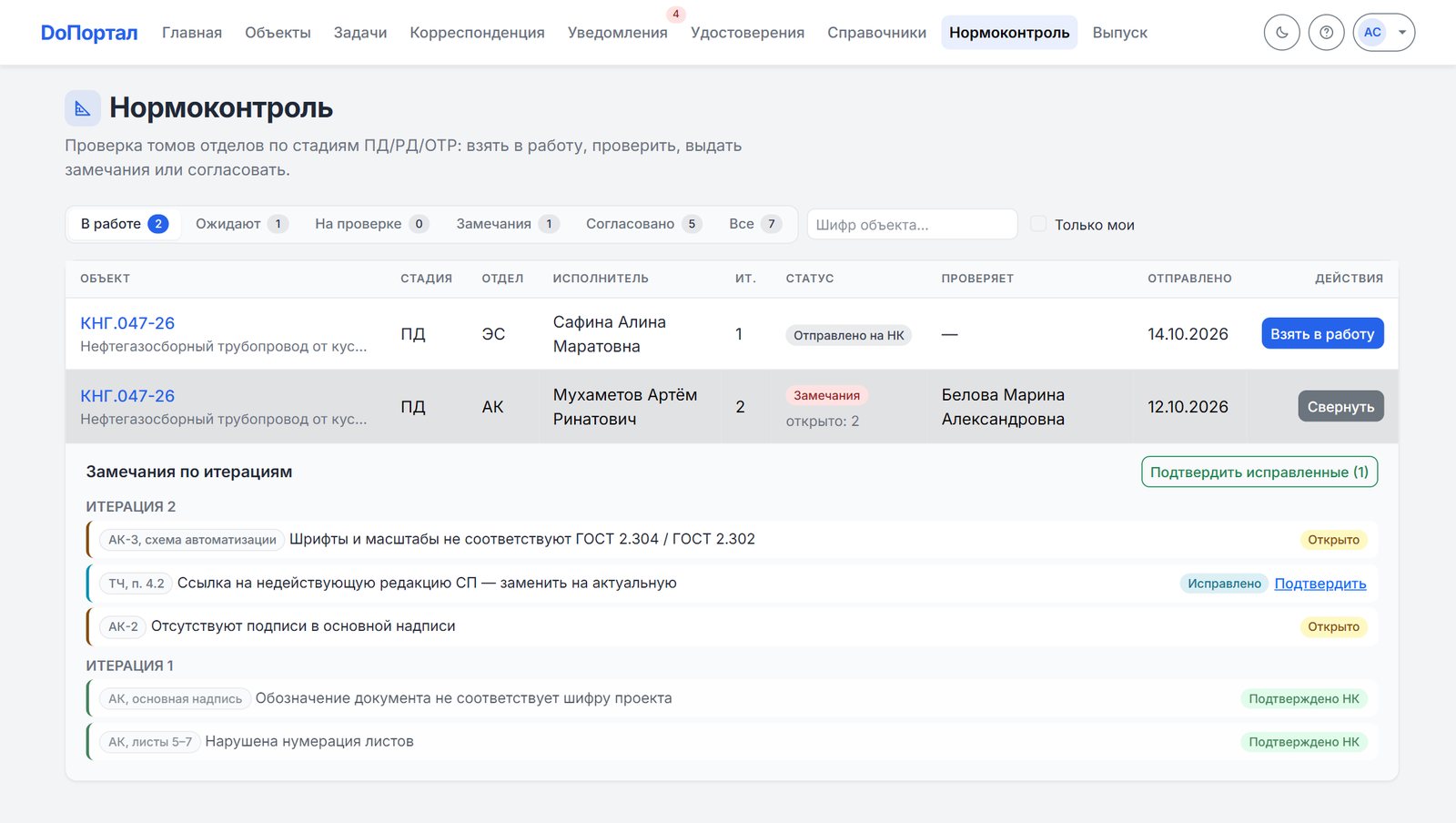Viewport: 1456px width, 823px height.
Task: Click the red Замечания status badge
Action: pyautogui.click(x=826, y=395)
